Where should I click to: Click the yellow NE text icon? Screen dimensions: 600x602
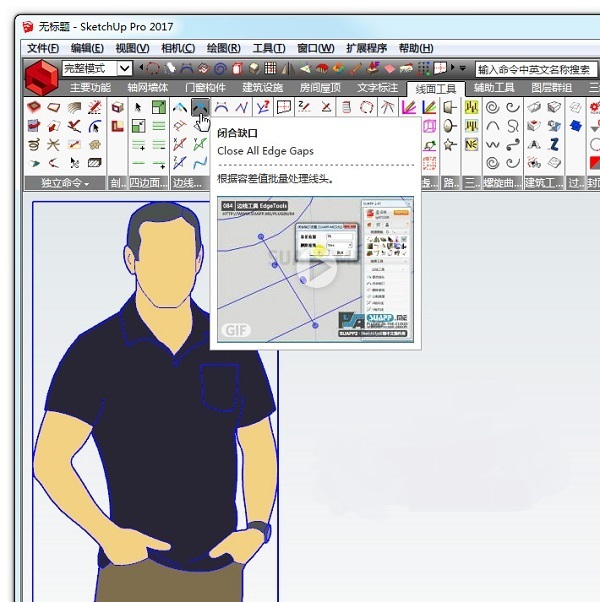coord(471,144)
